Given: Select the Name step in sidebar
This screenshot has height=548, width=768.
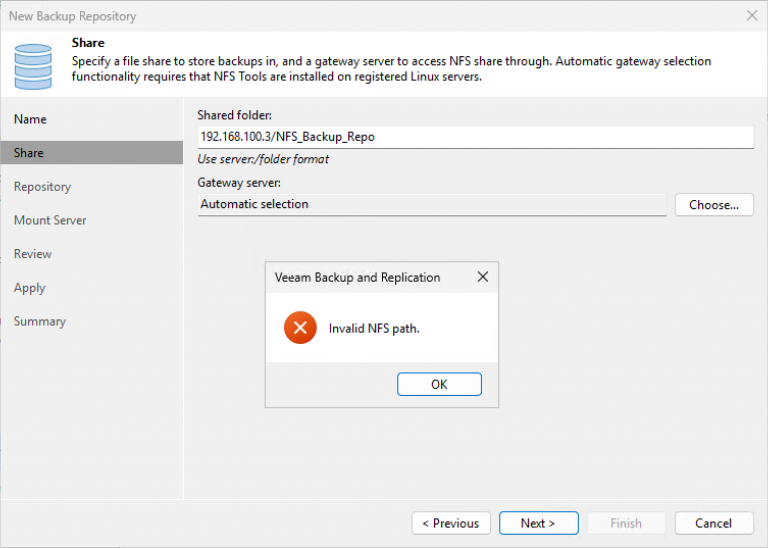Looking at the screenshot, I should click(x=30, y=119).
